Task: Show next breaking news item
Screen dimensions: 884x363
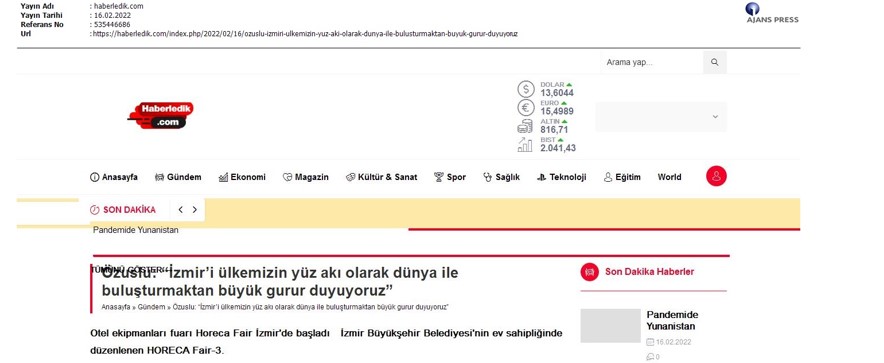Action: tap(195, 210)
